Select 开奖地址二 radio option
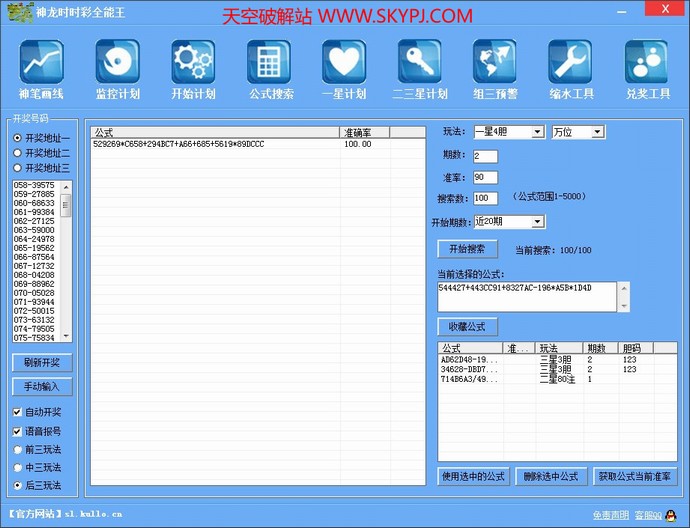Viewport: 690px width, 528px height. tap(17, 153)
